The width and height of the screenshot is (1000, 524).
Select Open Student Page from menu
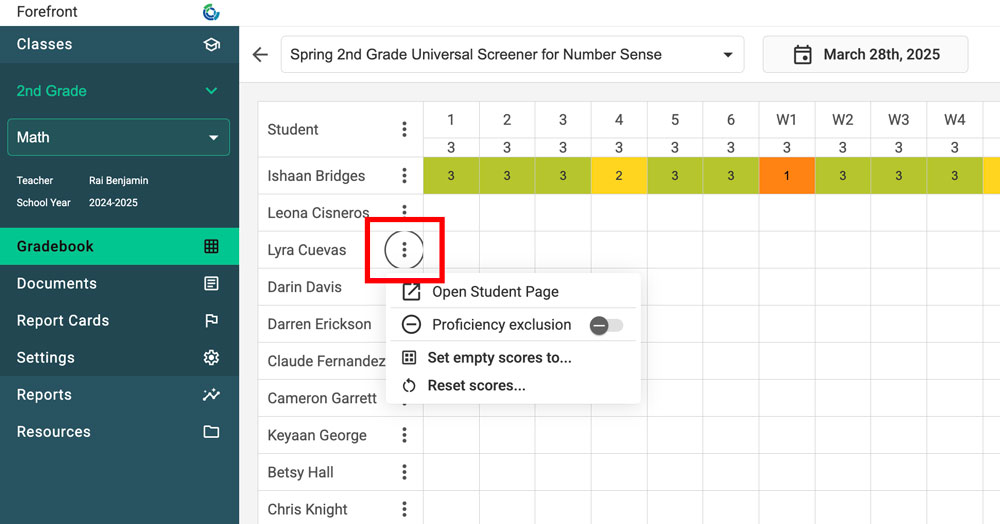pyautogui.click(x=495, y=292)
